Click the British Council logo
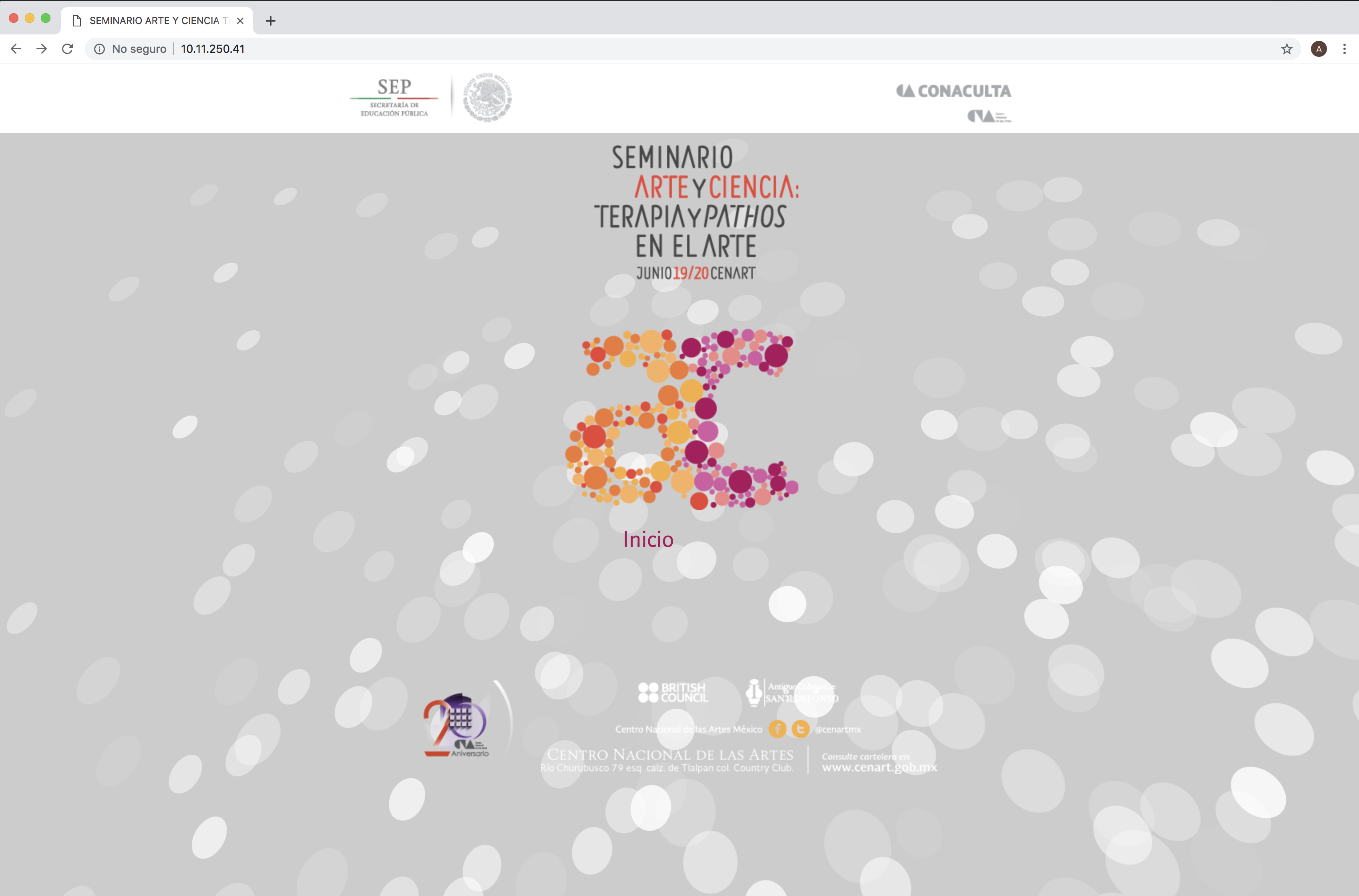The height and width of the screenshot is (896, 1359). pyautogui.click(x=673, y=693)
